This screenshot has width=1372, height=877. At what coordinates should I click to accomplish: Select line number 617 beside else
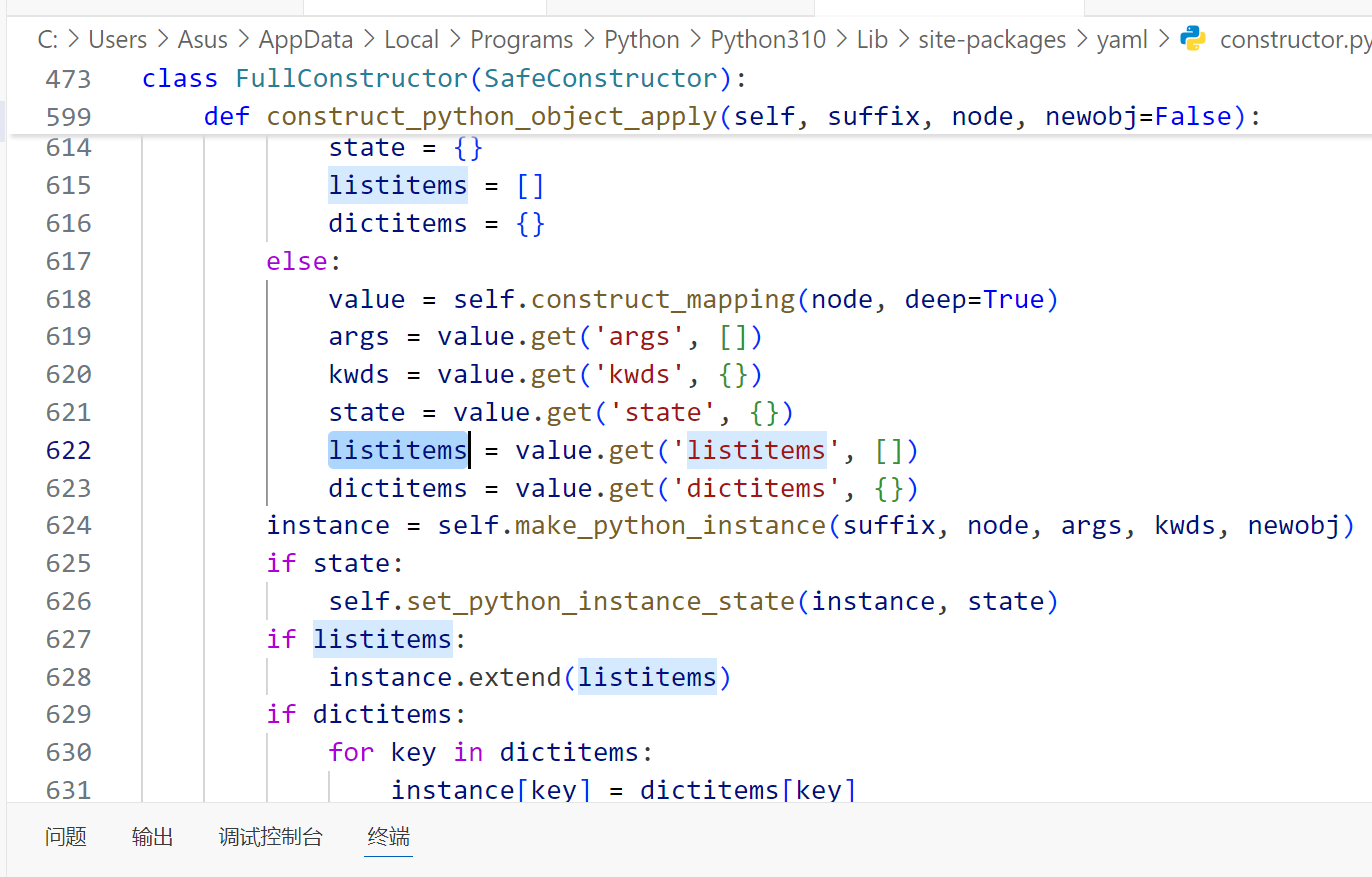[x=68, y=261]
